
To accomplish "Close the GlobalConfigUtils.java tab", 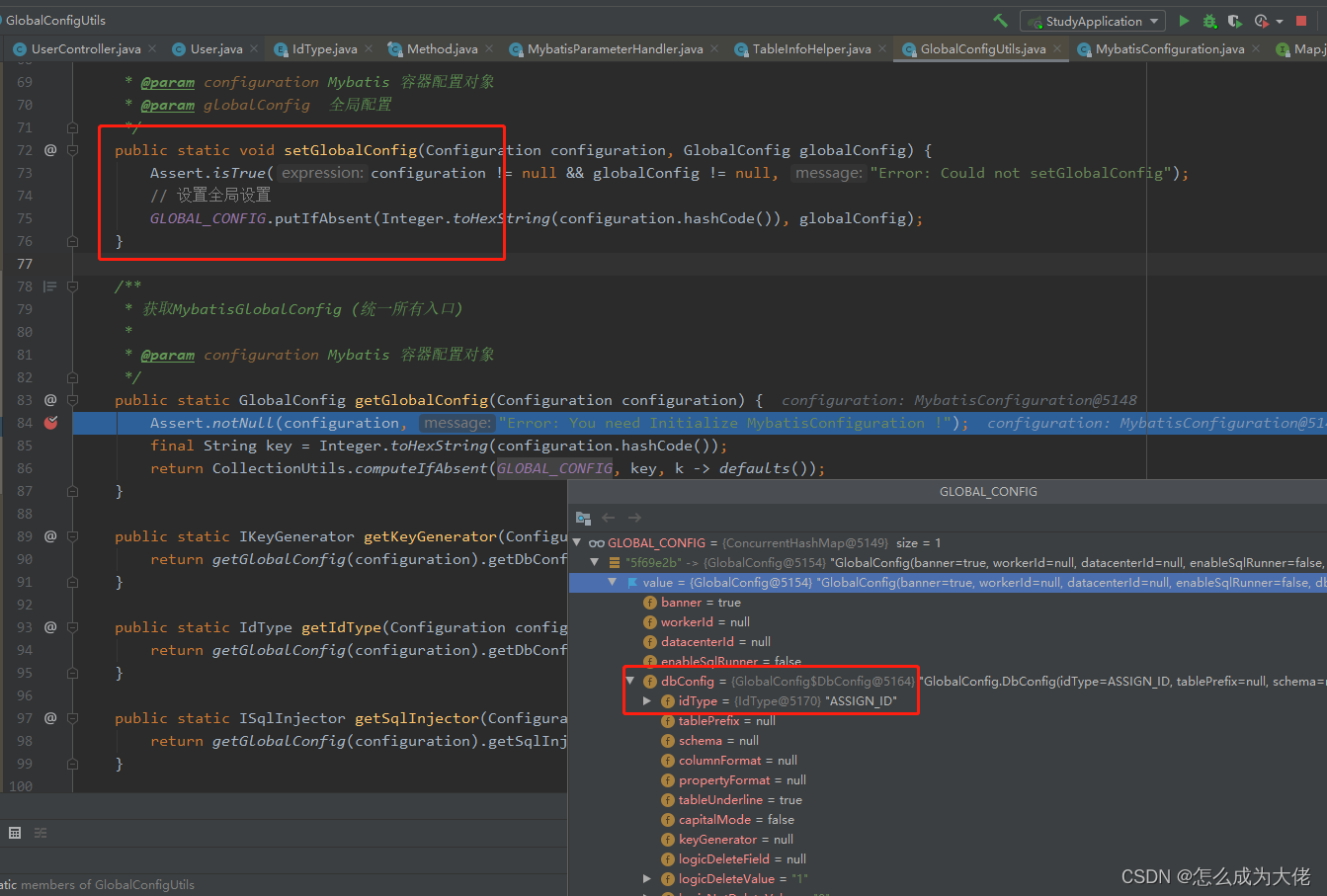I will click(1057, 48).
